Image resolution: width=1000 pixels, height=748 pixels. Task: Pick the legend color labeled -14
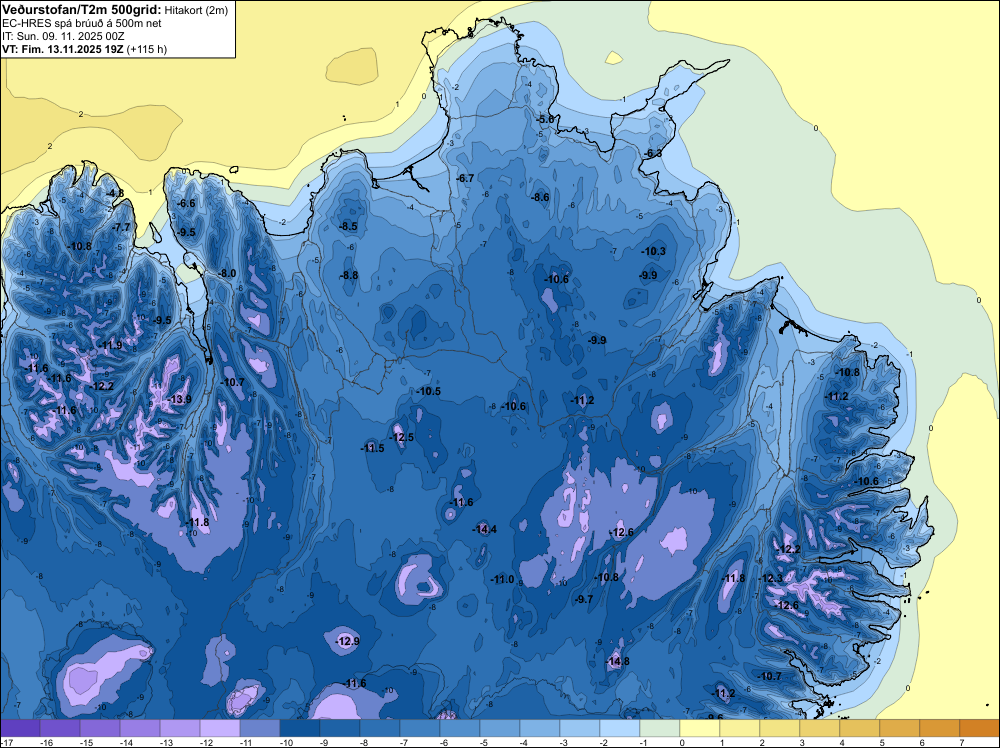[x=140, y=728]
